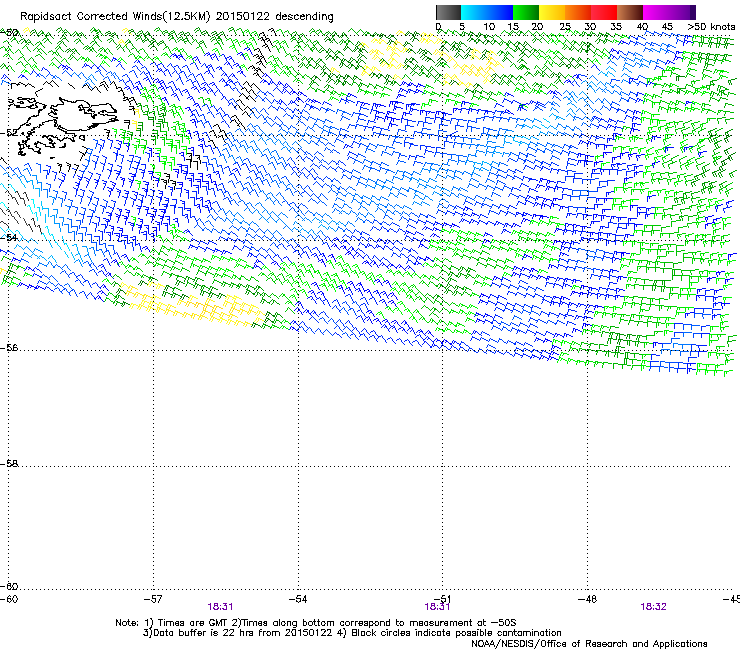The height and width of the screenshot is (650, 740).
Task: Click the red 30-35 knots legend color
Action: pyautogui.click(x=604, y=12)
